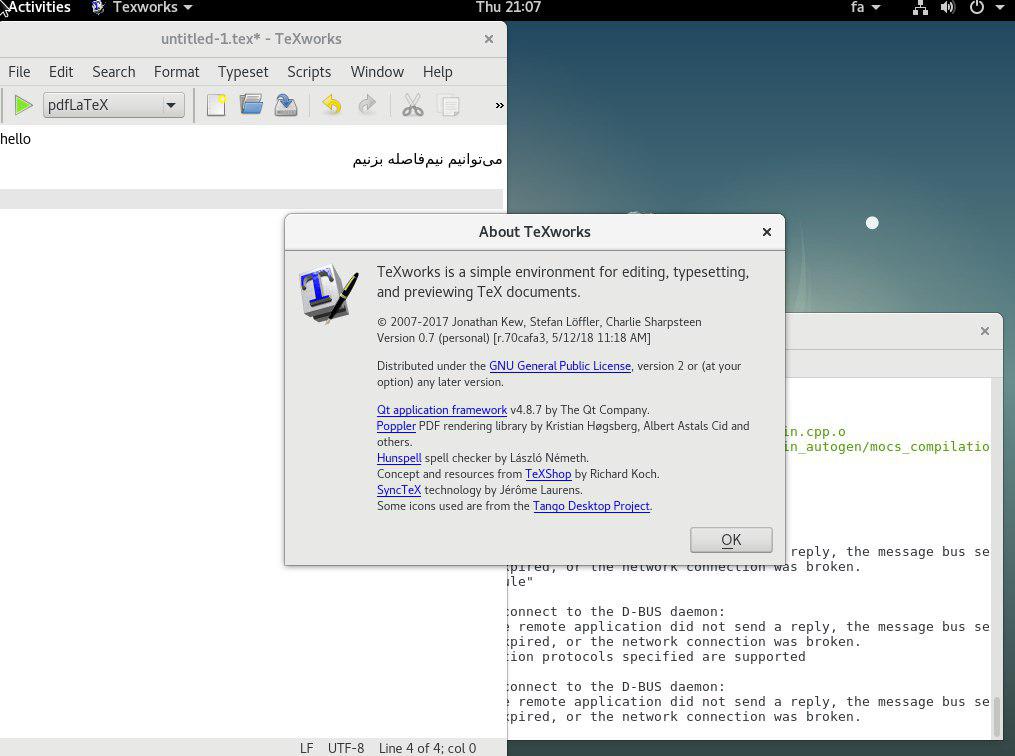Image resolution: width=1015 pixels, height=756 pixels.
Task: Open the fa keyboard layout selector
Action: (865, 8)
